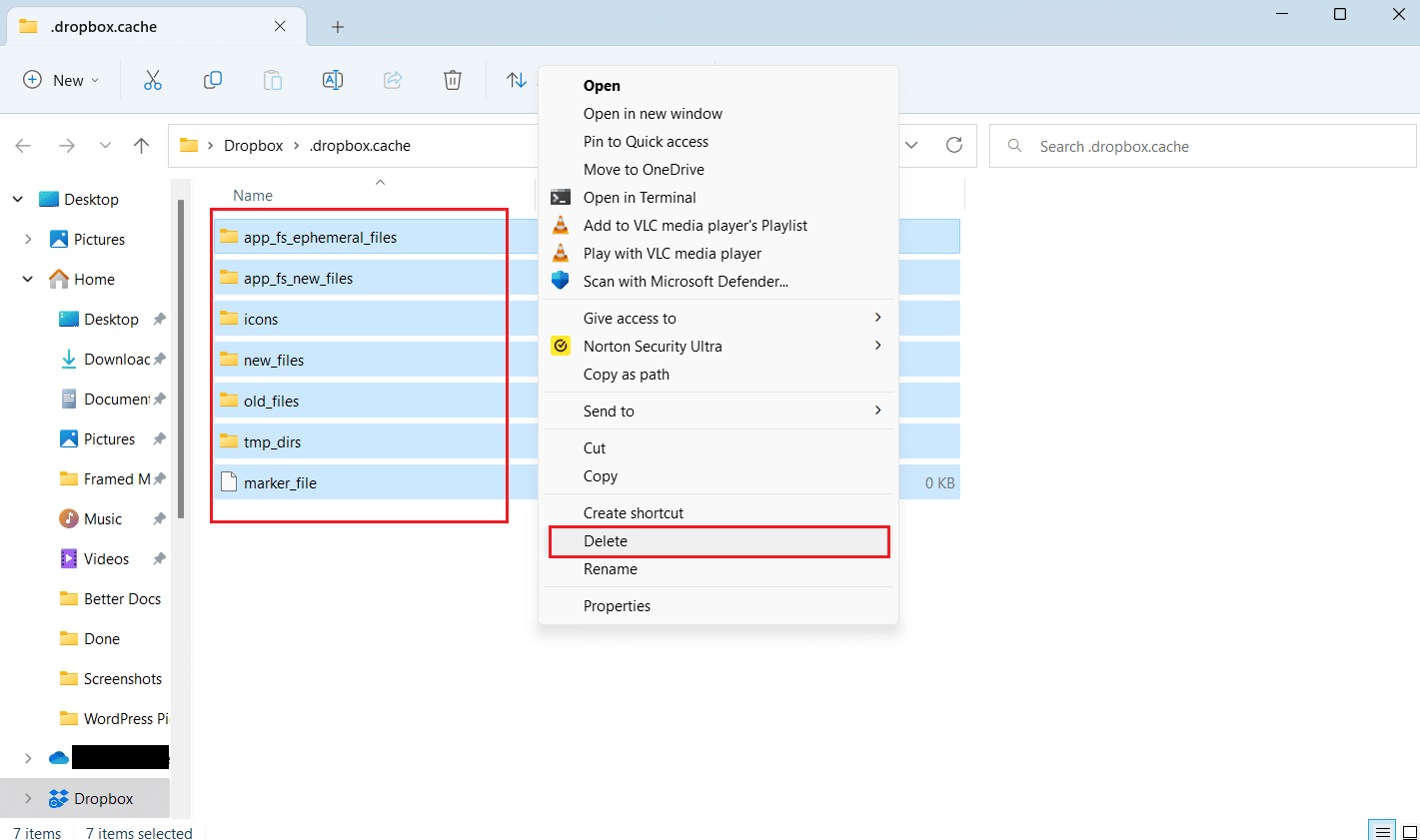Image resolution: width=1420 pixels, height=840 pixels.
Task: Expand the Norton Security Ultra submenu
Action: 878,346
